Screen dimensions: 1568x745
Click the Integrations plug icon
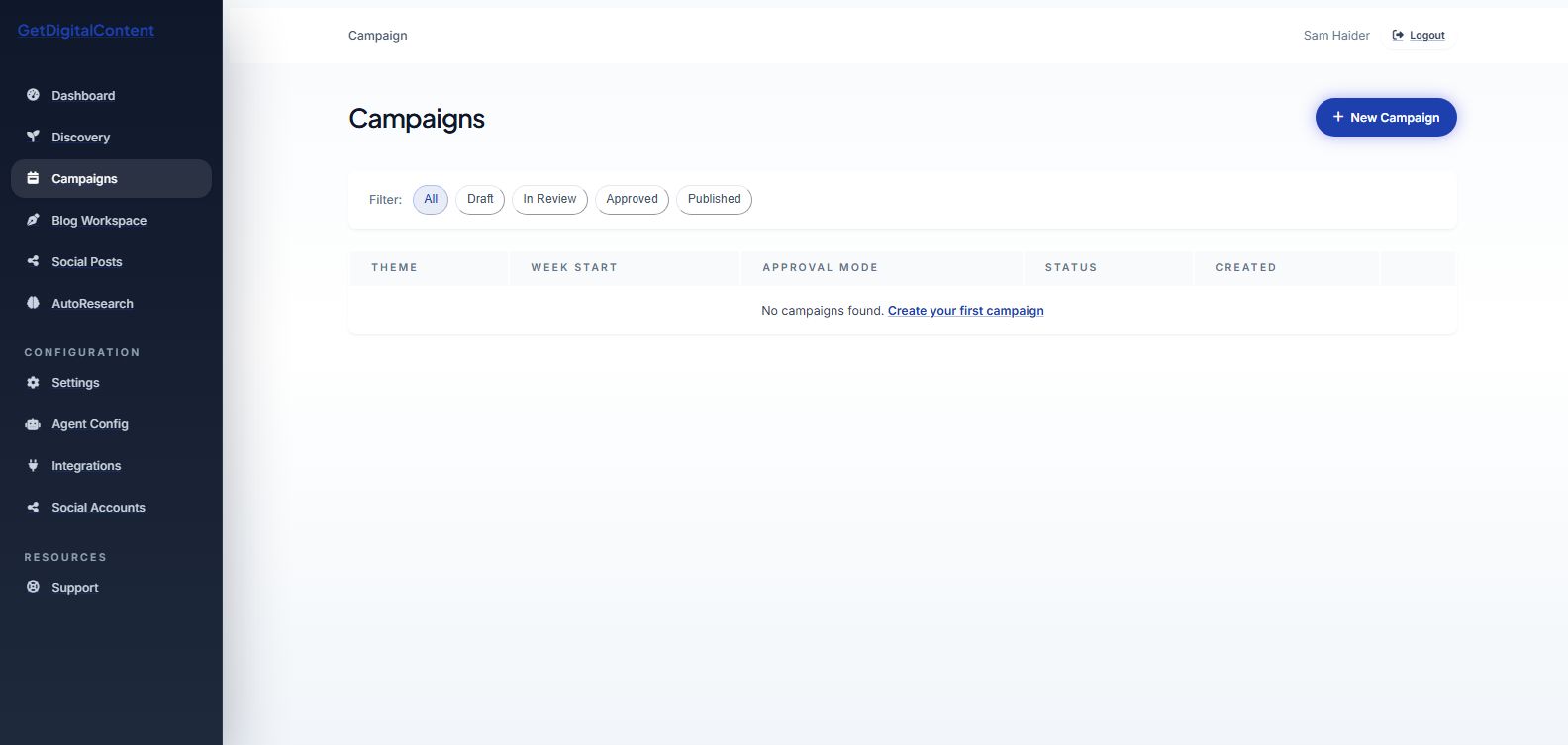33,465
